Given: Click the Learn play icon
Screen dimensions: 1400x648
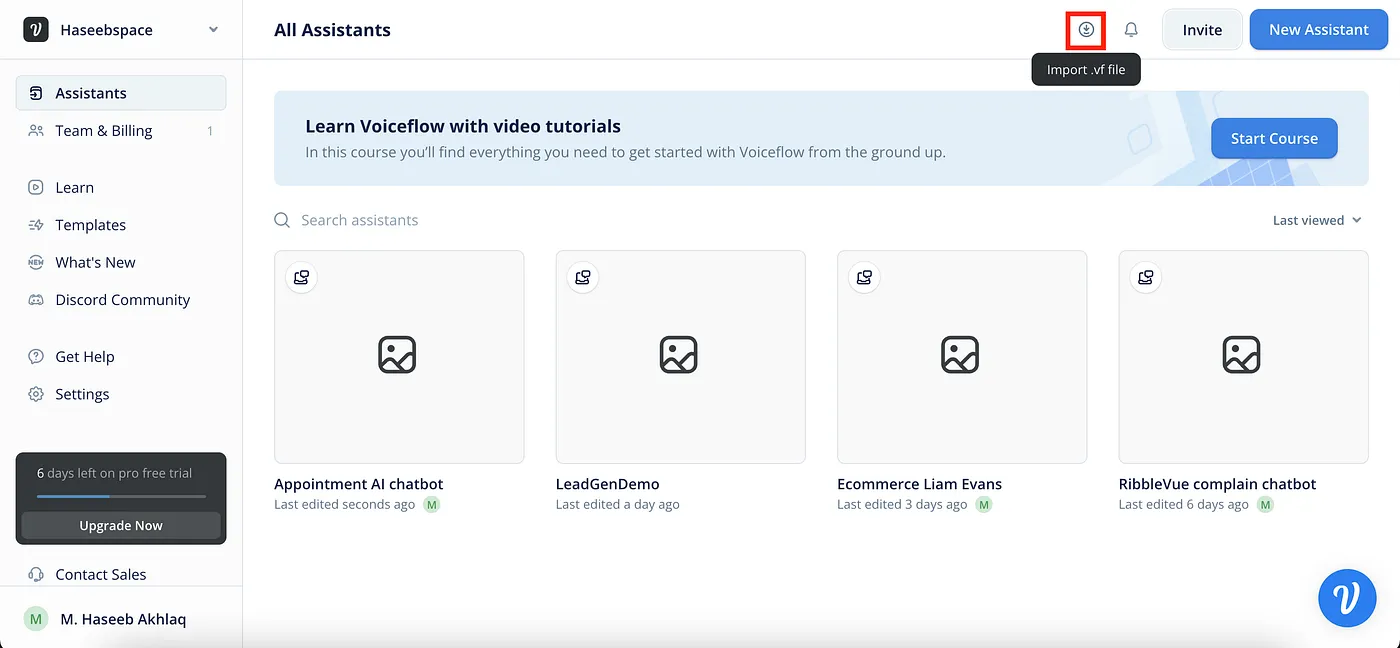Looking at the screenshot, I should click(36, 187).
